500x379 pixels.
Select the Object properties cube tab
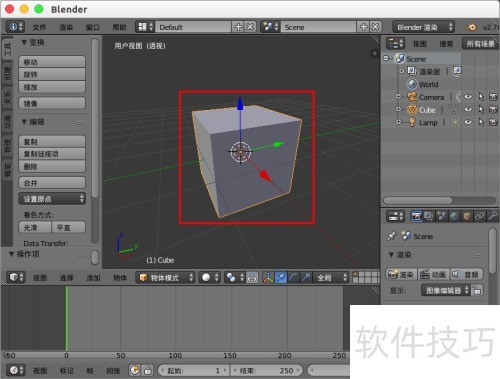point(467,217)
